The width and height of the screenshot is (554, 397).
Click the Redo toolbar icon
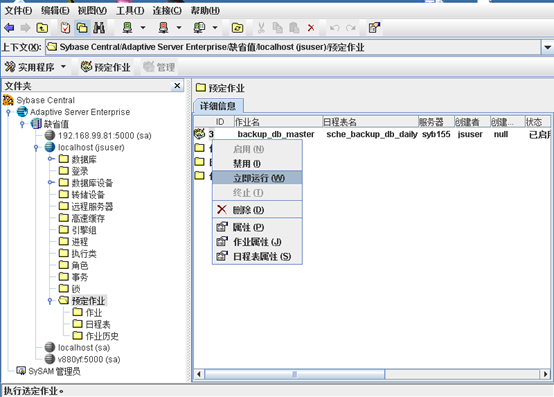pyautogui.click(x=351, y=28)
